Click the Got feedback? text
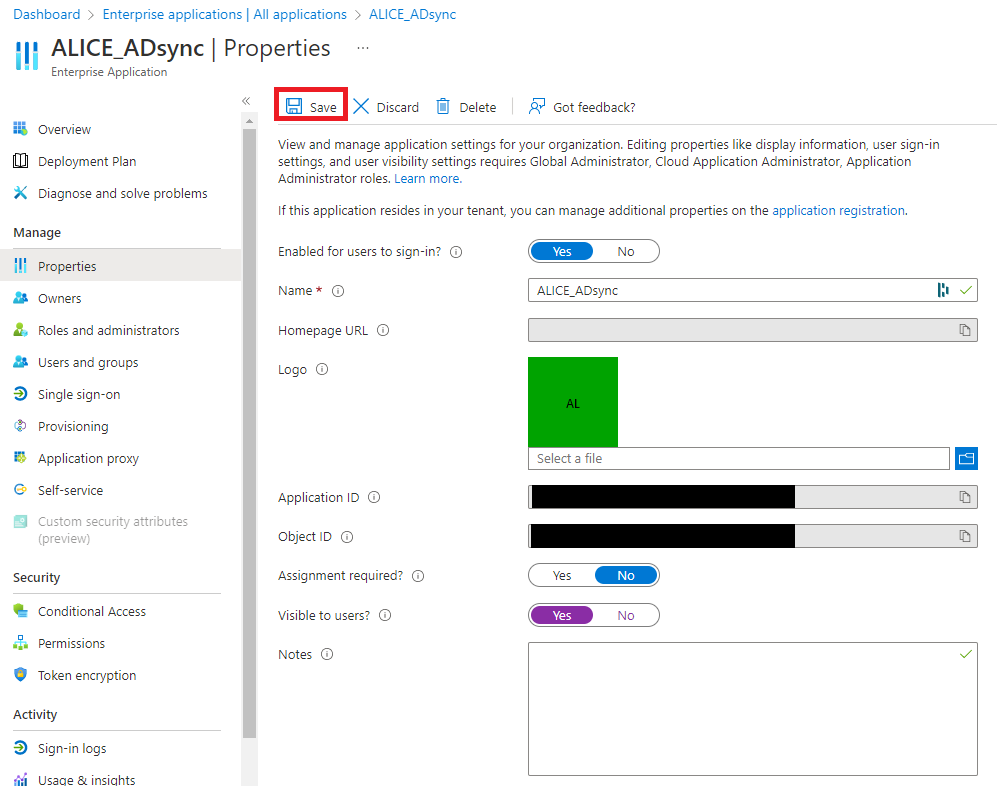 pyautogui.click(x=594, y=107)
